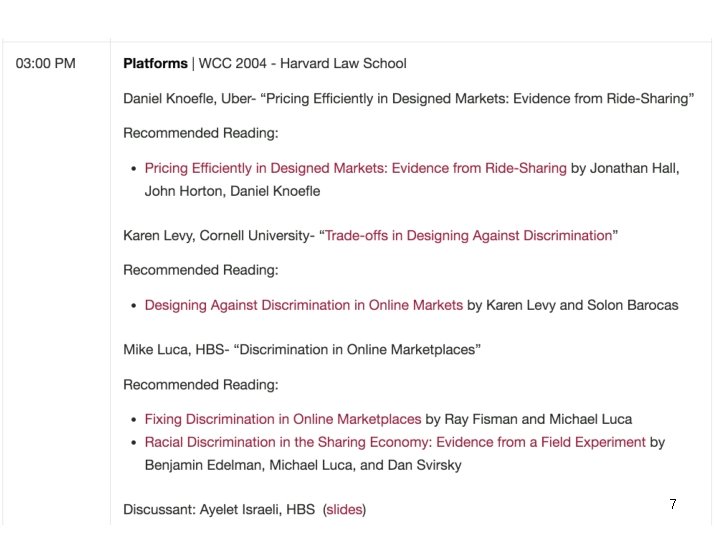Click 'Discussant: Ayelet Israeli, HBS' text
Screen dimensions: 720x540
220,510
